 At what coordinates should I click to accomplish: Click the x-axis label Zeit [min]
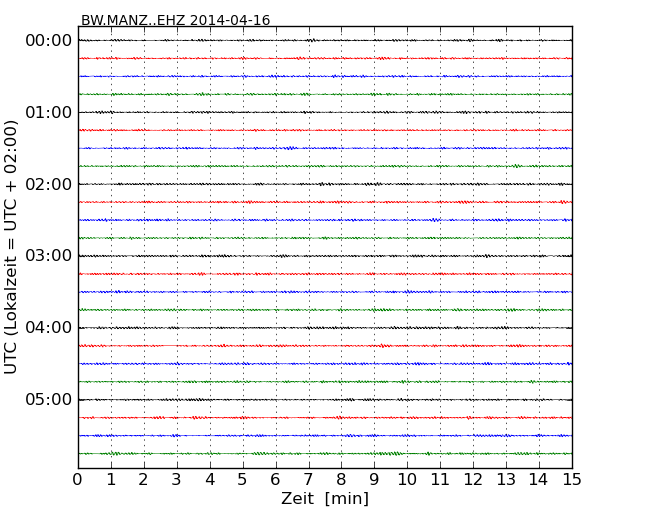325,498
